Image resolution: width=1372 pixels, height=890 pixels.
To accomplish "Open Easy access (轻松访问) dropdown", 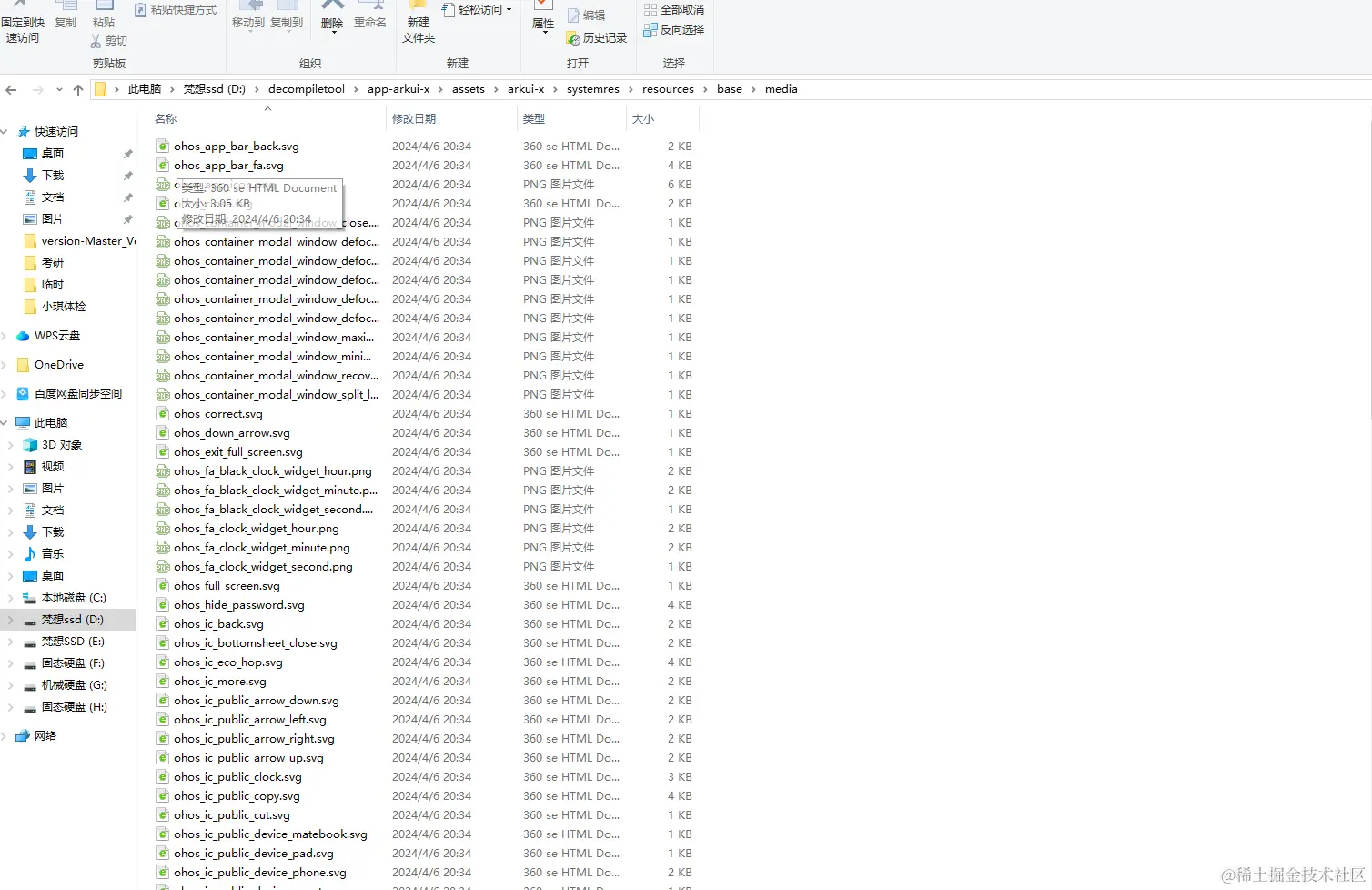I will (478, 10).
